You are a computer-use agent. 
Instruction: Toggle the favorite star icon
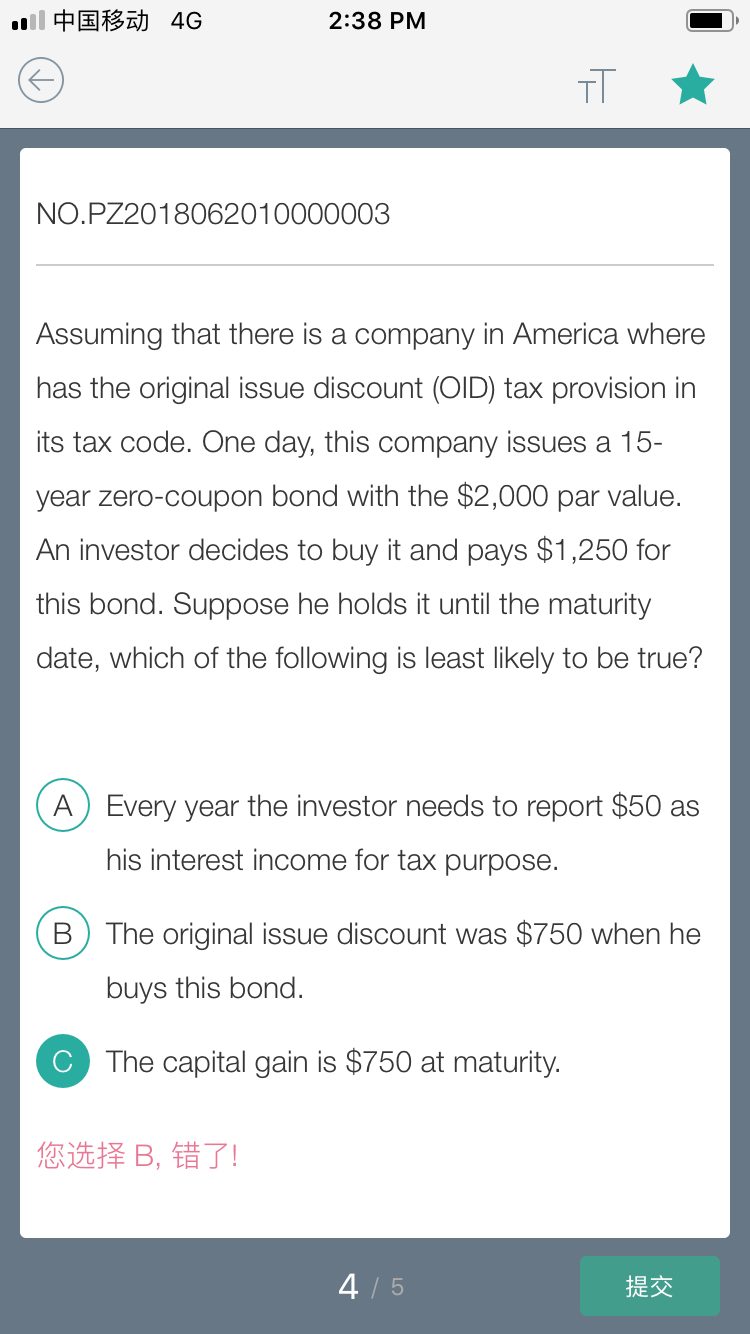pyautogui.click(x=692, y=85)
